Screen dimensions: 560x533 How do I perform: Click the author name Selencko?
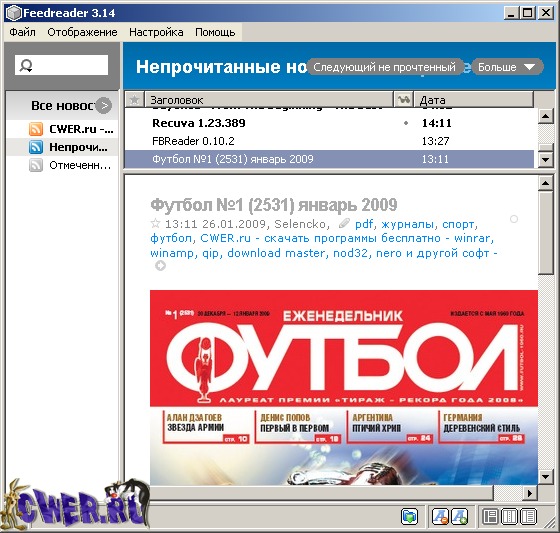[300, 224]
